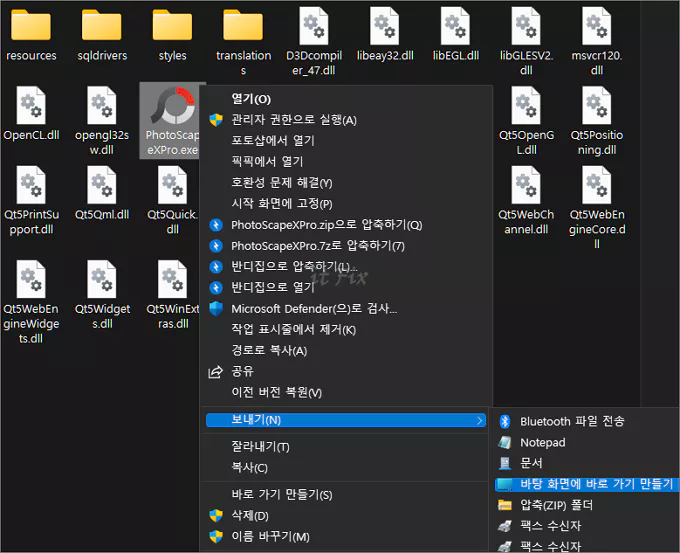Expand the 보내기(N) submenu arrow
The image size is (680, 553).
[479, 420]
